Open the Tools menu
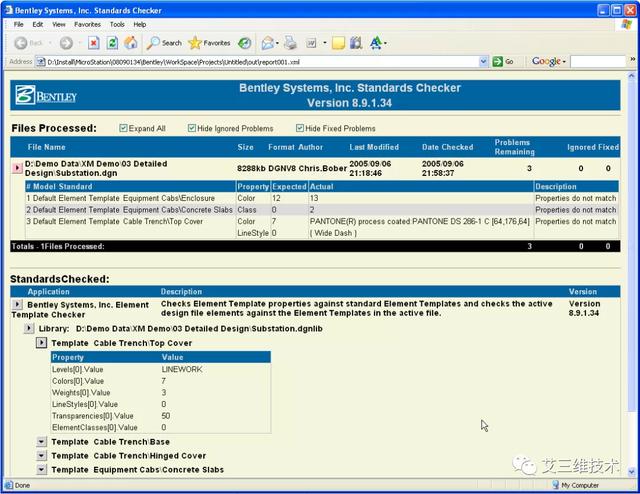The width and height of the screenshot is (640, 494). pos(117,24)
